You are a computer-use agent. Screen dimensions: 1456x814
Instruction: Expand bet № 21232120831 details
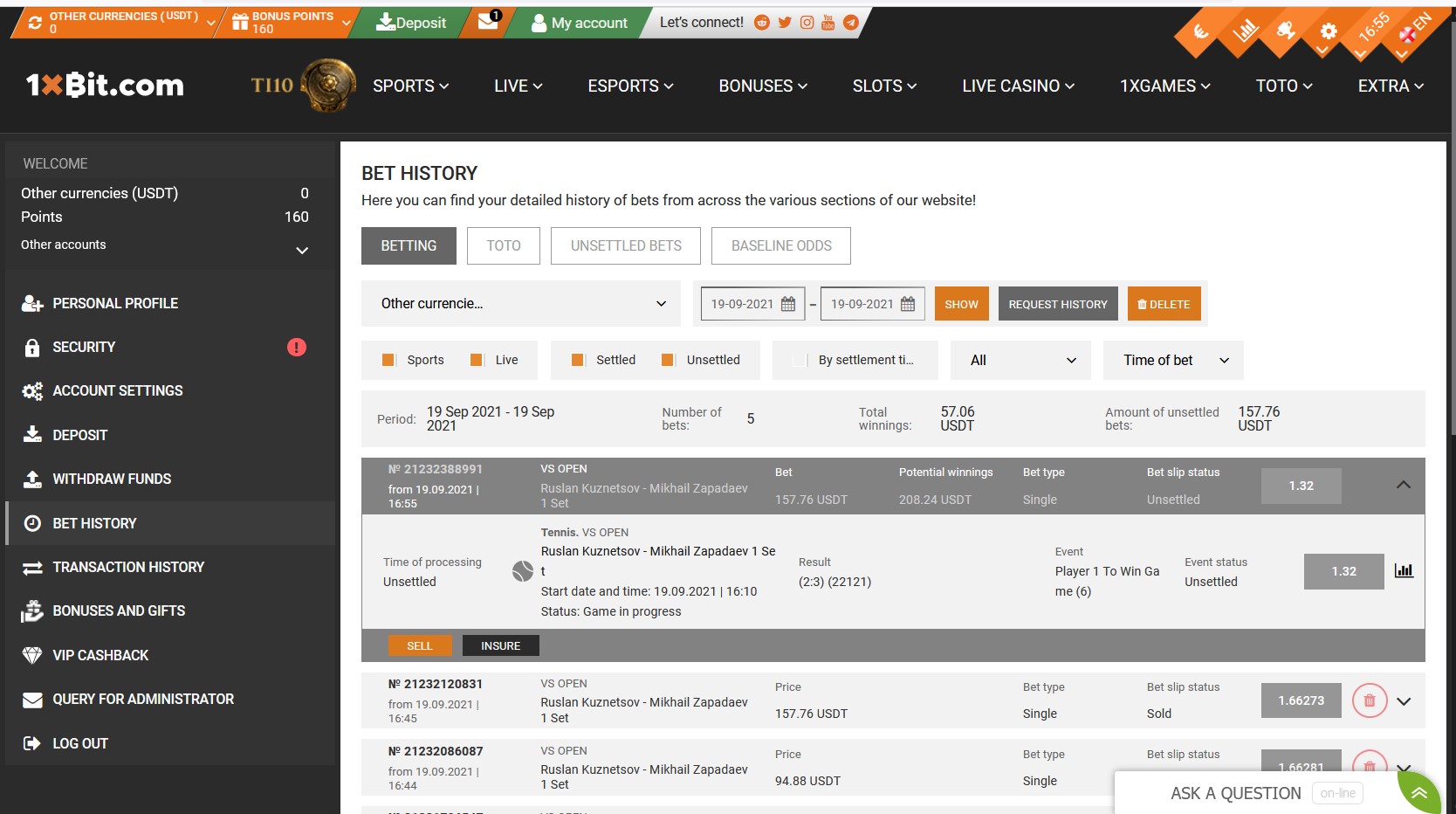coord(1404,701)
